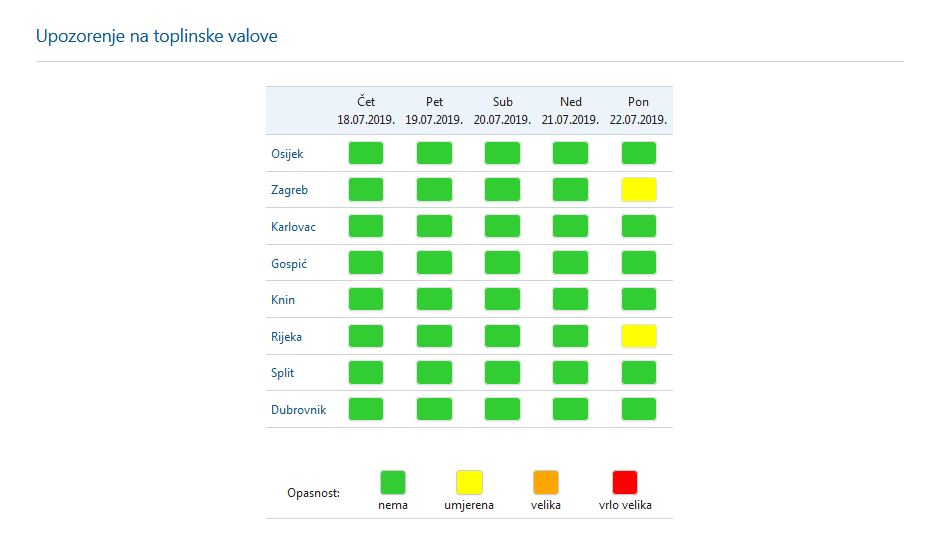This screenshot has width=925, height=542.
Task: Click the 'Čet 18.07.2019.' column header
Action: point(366,110)
